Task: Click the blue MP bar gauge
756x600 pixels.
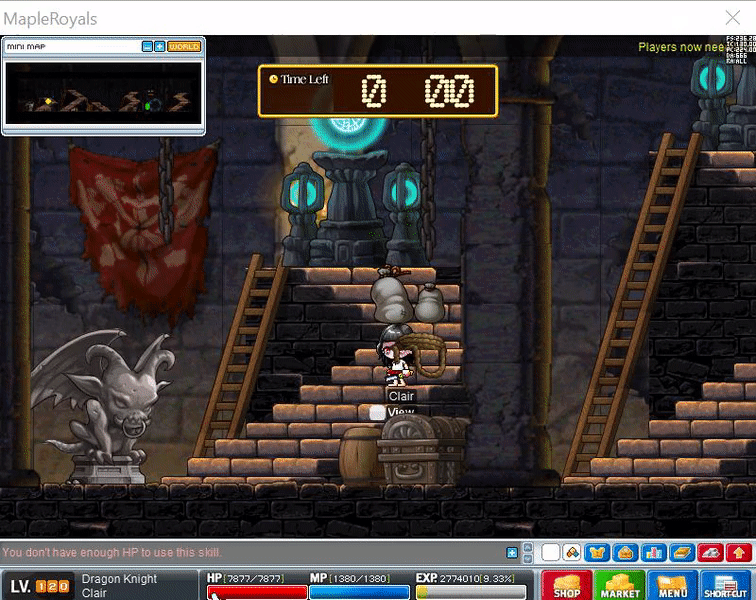Action: 359,593
